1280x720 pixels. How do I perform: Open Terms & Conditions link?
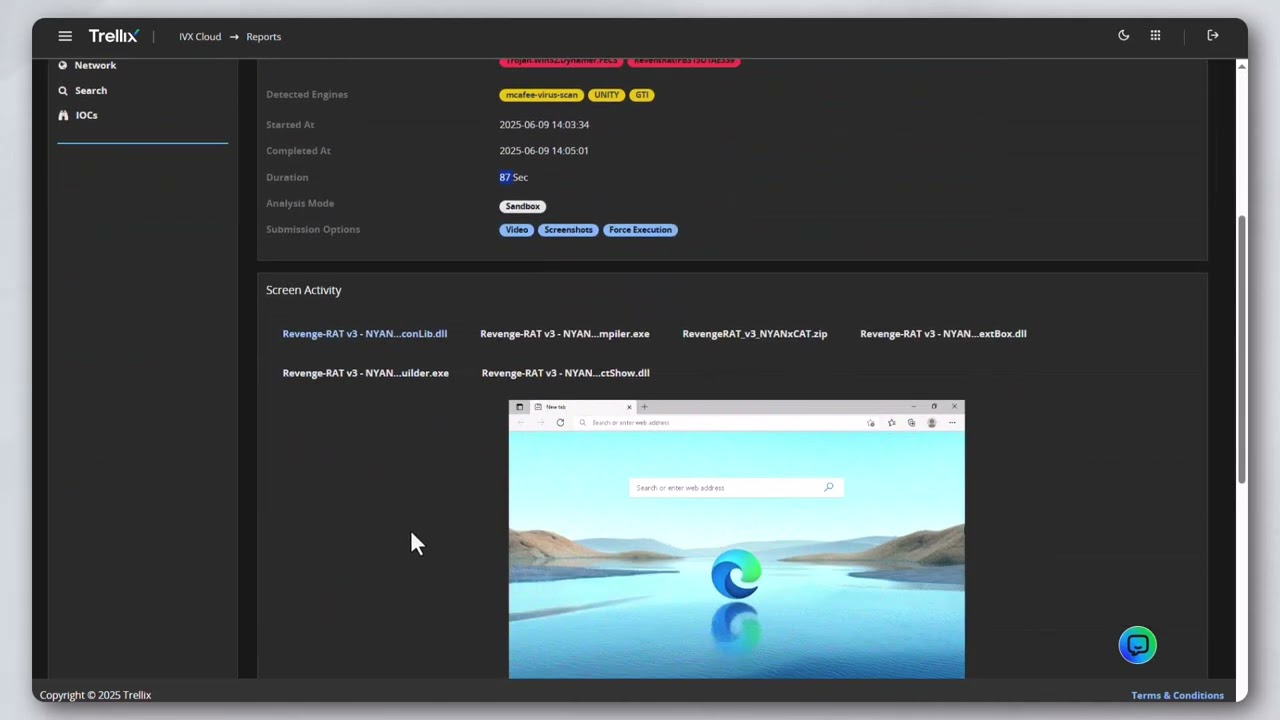[1177, 695]
